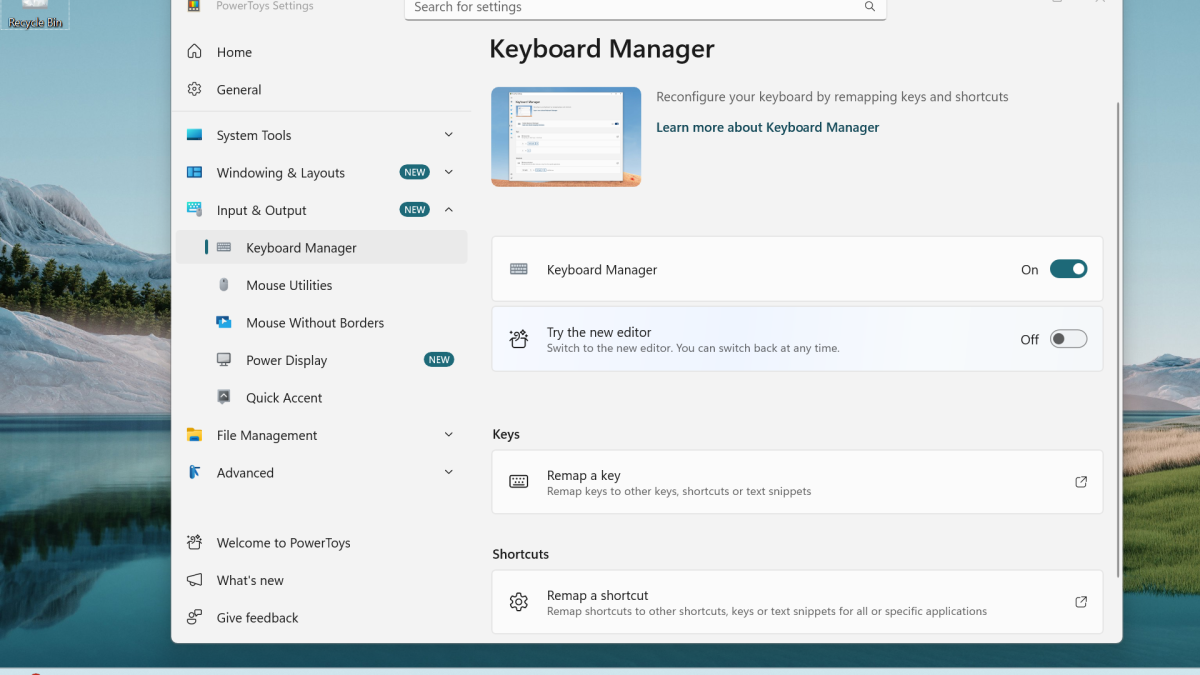The width and height of the screenshot is (1200, 675).
Task: Click the Remap a key label
Action: pos(583,476)
